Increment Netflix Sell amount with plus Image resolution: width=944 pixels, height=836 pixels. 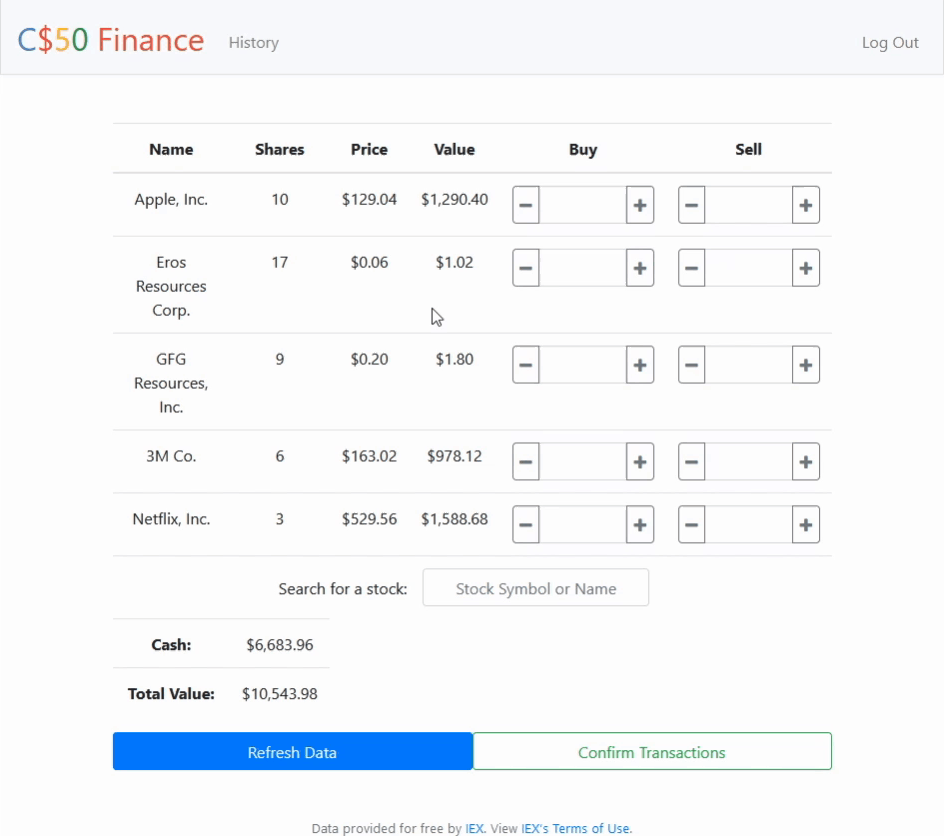(805, 525)
